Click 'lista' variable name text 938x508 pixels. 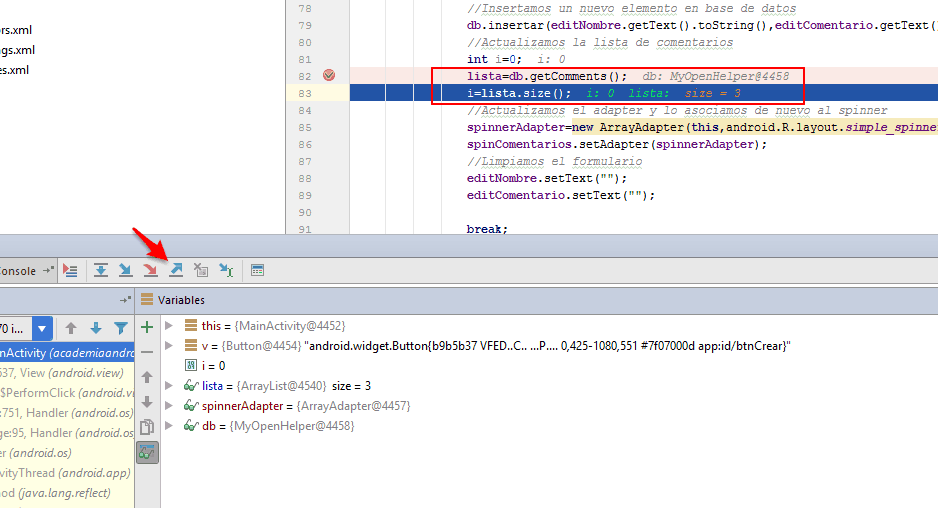(212, 386)
